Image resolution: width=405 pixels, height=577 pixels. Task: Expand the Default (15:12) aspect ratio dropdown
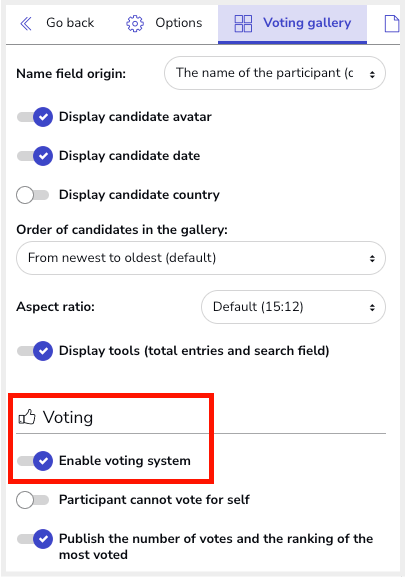coord(293,307)
